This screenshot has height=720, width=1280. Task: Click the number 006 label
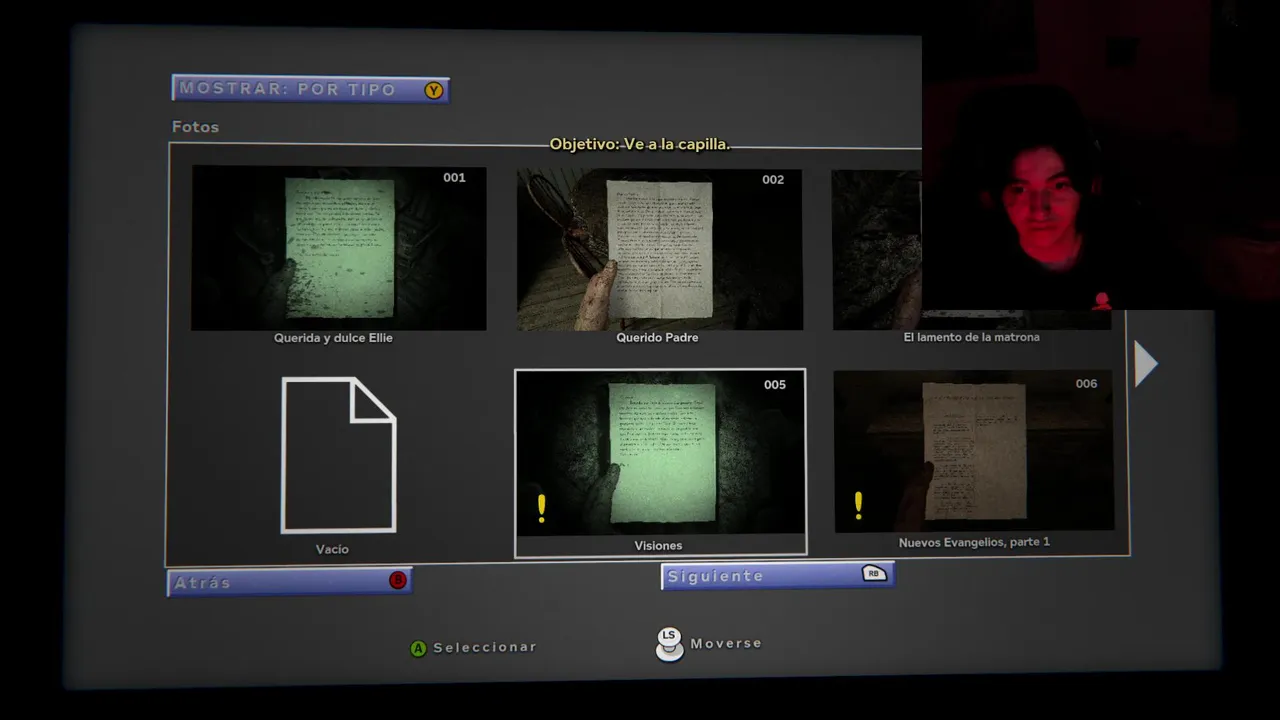click(x=1086, y=384)
